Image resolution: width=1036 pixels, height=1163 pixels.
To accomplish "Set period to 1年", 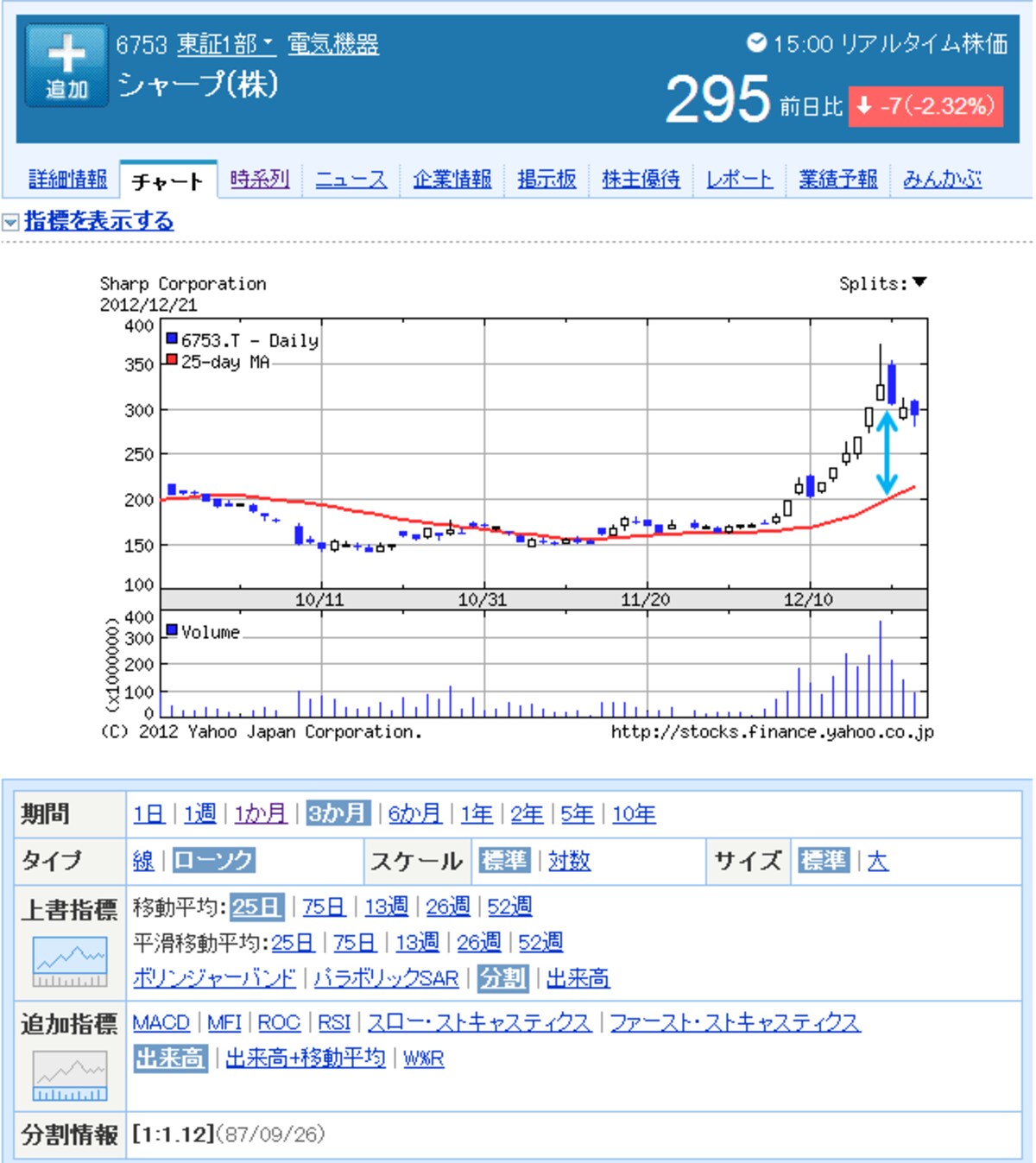I will (477, 813).
